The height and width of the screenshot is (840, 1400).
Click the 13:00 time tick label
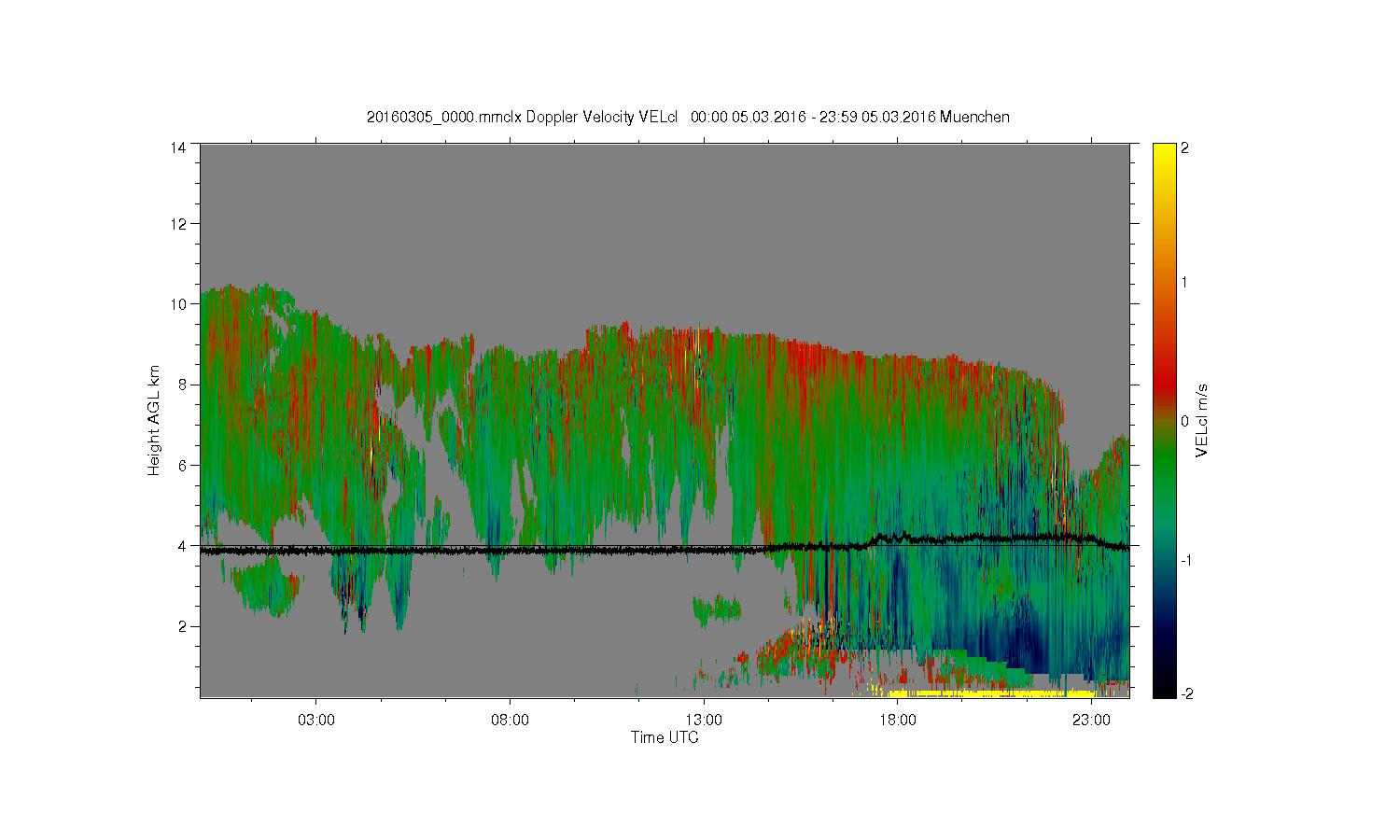[704, 721]
